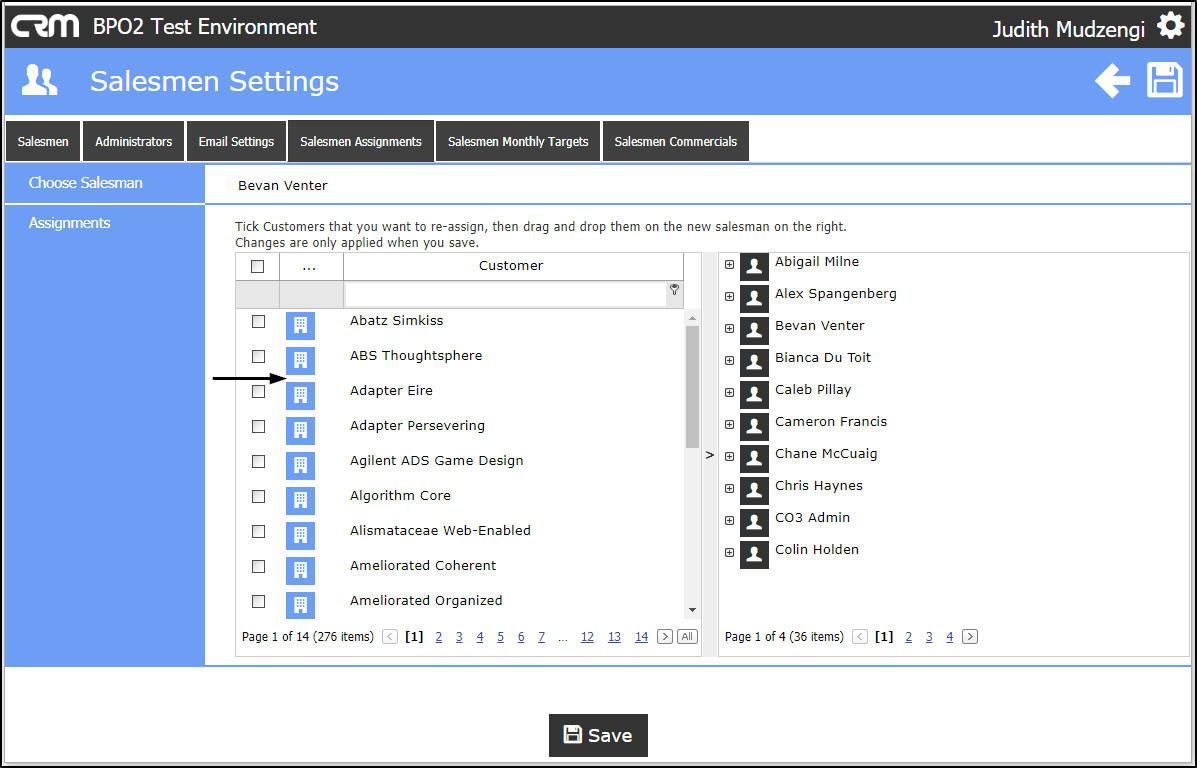
Task: Expand the Bevan Venter salesman node
Action: (x=729, y=328)
